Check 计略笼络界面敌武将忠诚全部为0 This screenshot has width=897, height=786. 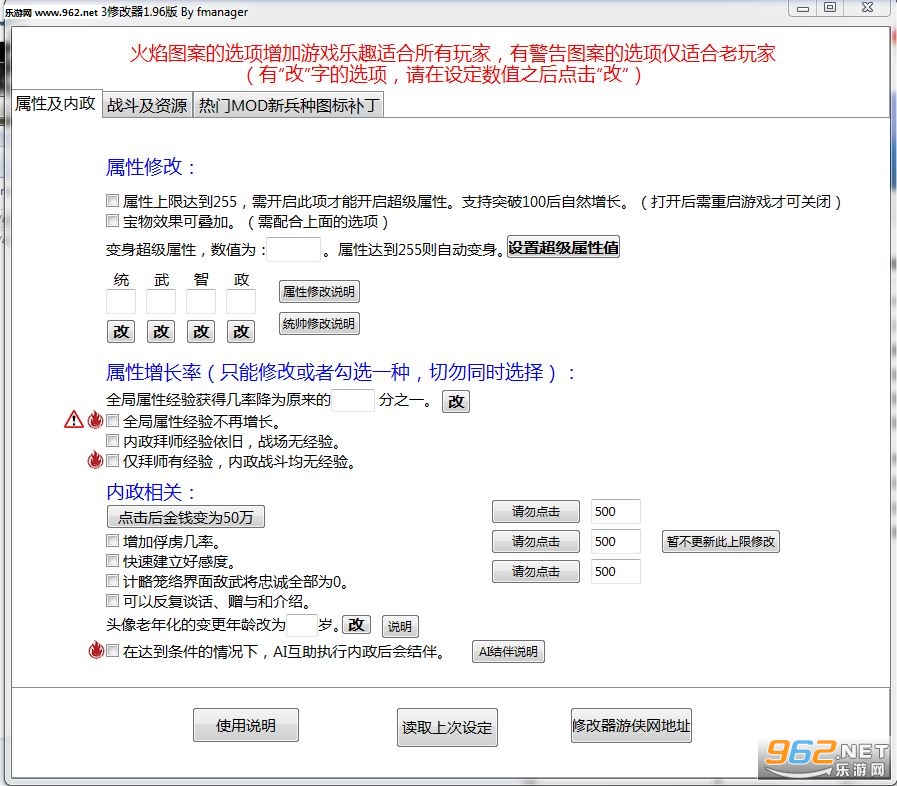(x=113, y=581)
